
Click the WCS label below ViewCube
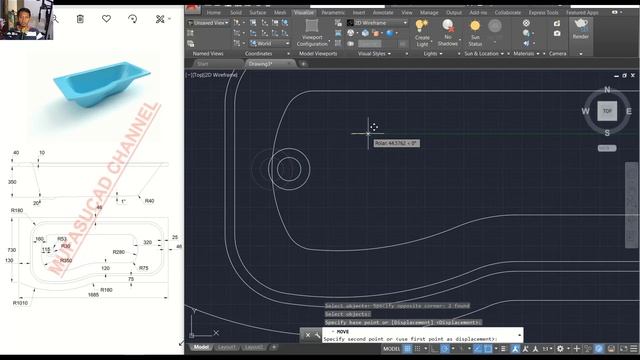(x=607, y=148)
